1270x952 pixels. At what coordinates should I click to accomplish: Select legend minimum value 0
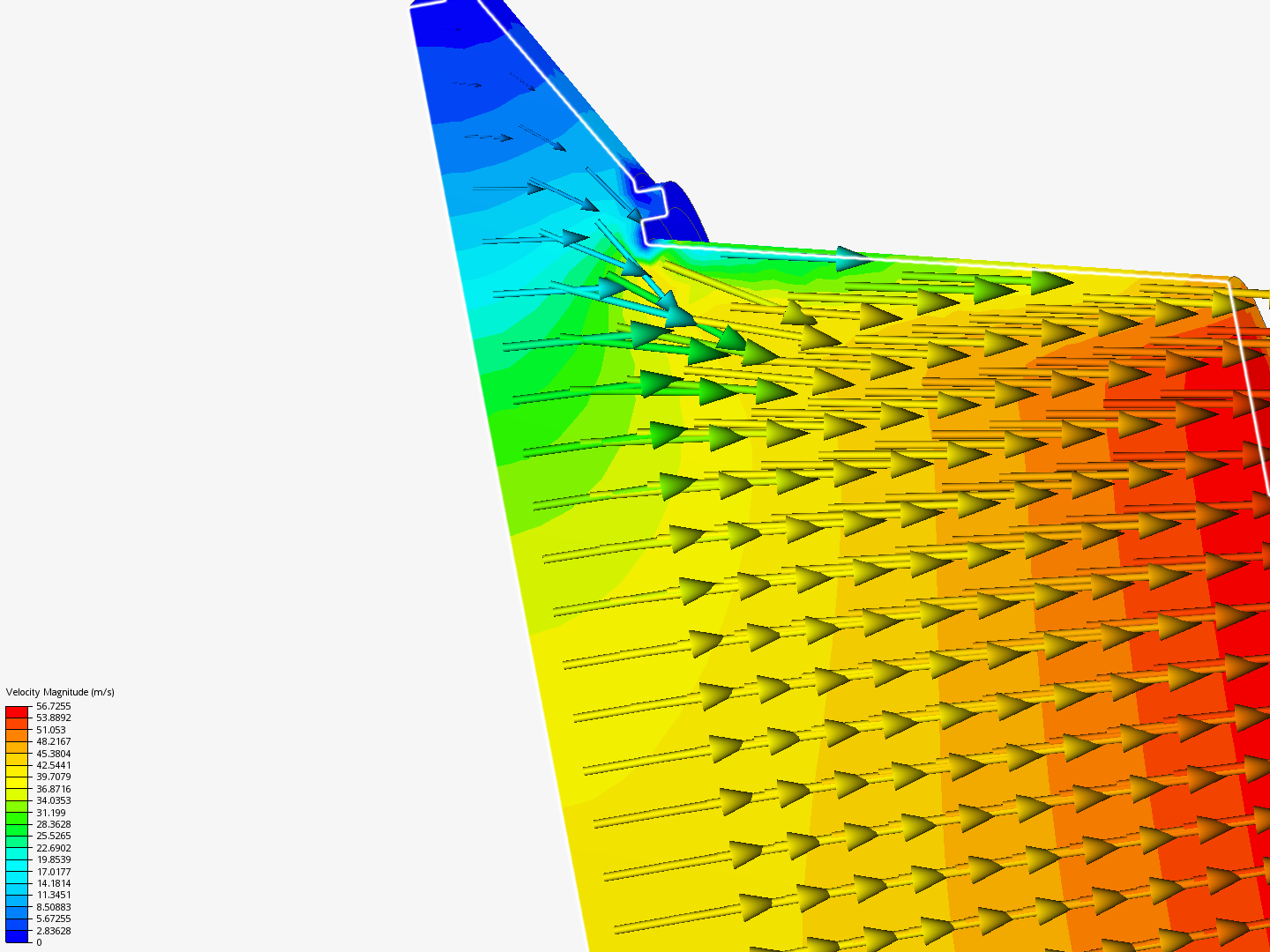pos(39,942)
